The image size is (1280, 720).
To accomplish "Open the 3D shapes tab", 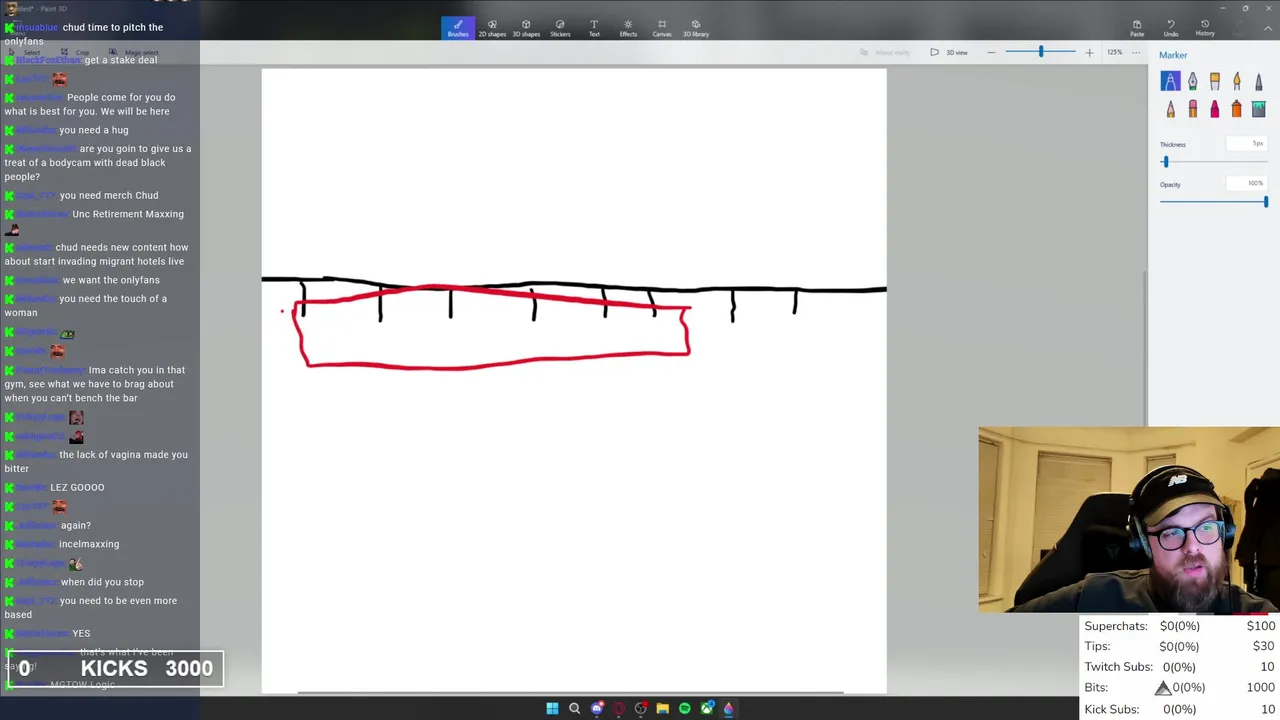I will (x=526, y=28).
